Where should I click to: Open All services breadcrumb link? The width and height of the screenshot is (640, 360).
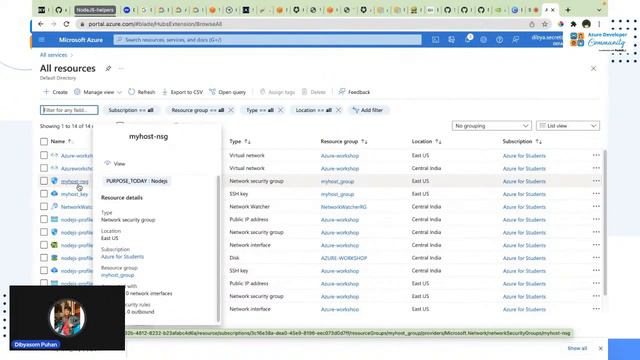point(53,55)
